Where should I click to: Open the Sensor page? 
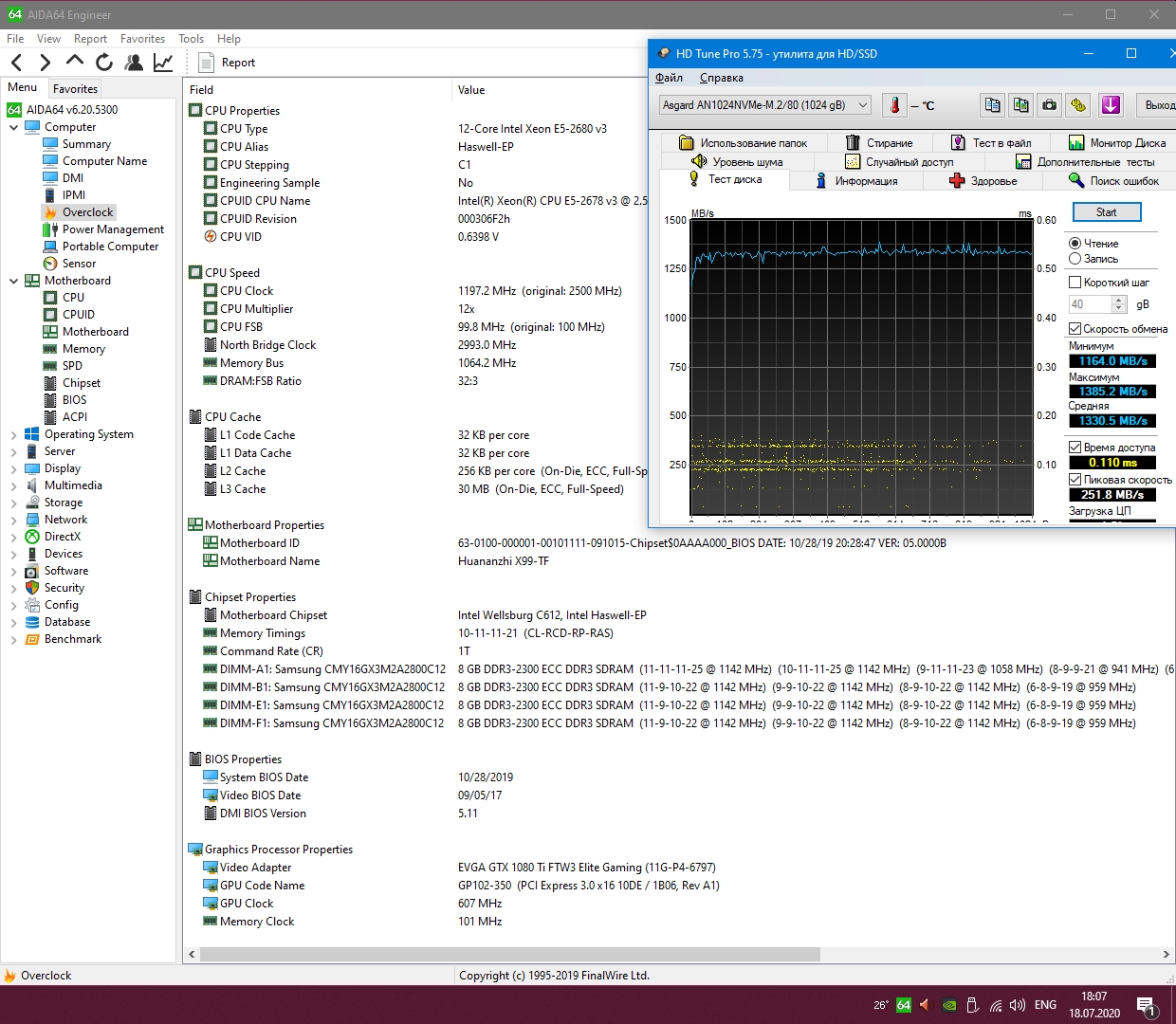[79, 264]
